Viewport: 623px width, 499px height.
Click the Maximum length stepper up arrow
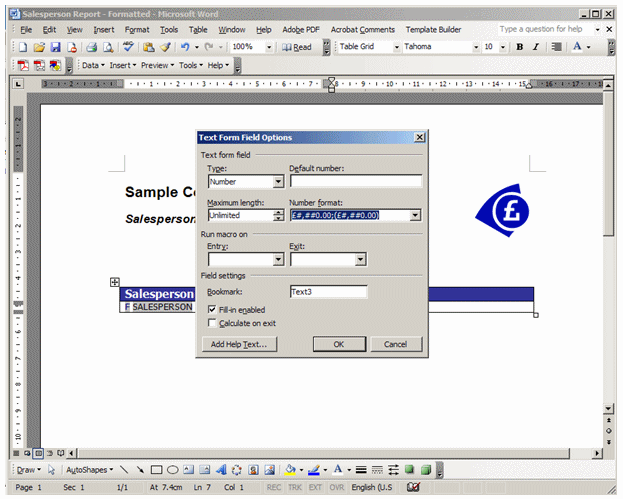coord(279,213)
